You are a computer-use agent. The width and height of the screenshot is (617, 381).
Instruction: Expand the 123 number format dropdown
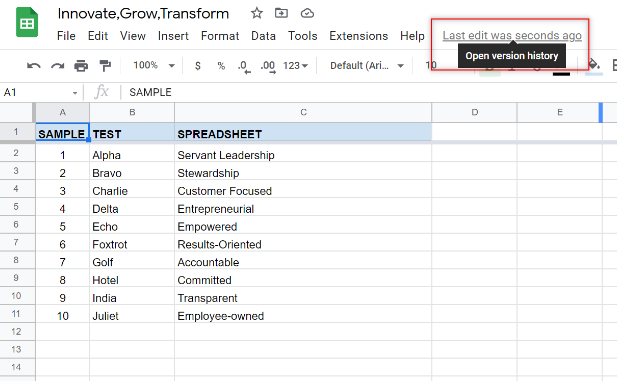pyautogui.click(x=295, y=66)
